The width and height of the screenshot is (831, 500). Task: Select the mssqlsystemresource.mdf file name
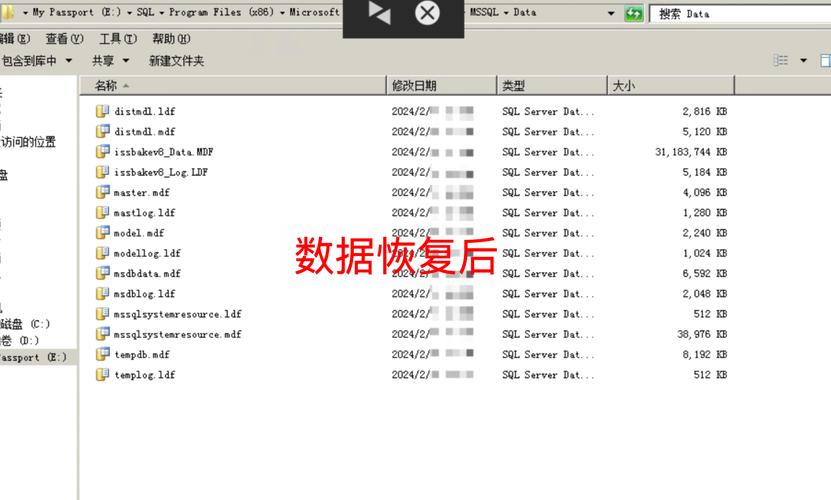178,335
